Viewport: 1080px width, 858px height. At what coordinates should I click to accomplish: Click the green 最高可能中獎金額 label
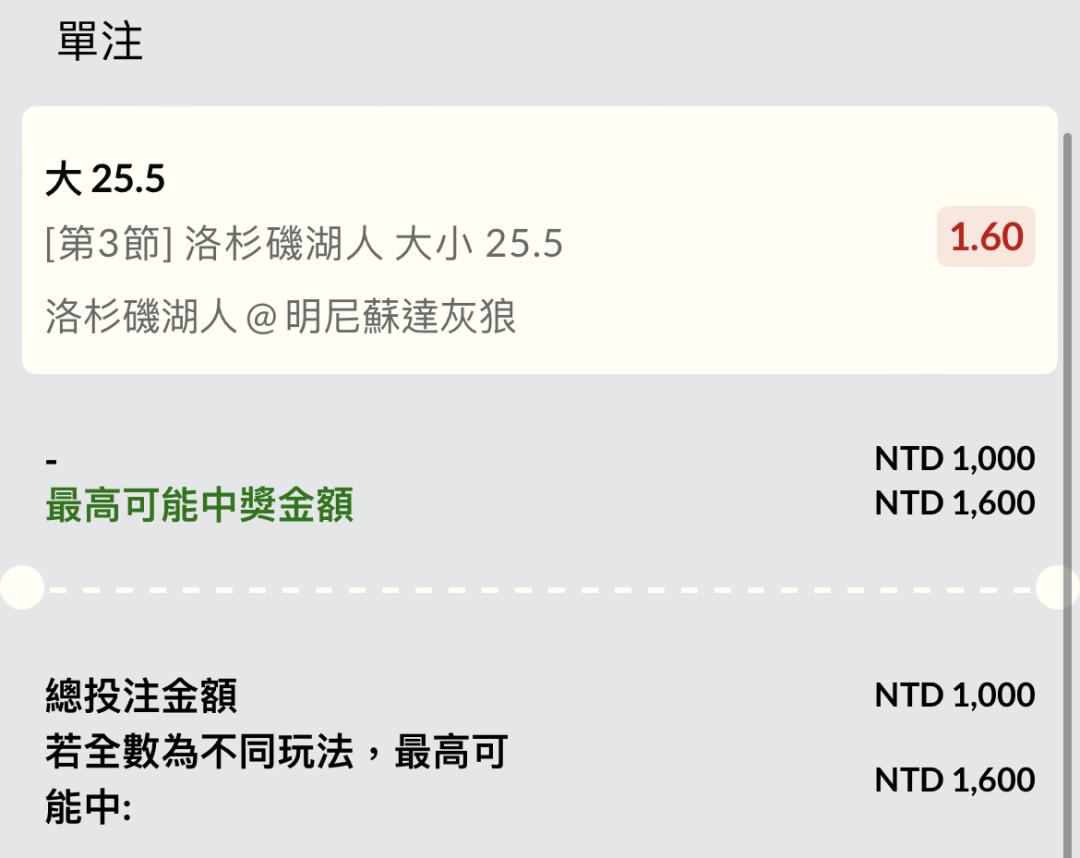click(x=199, y=506)
